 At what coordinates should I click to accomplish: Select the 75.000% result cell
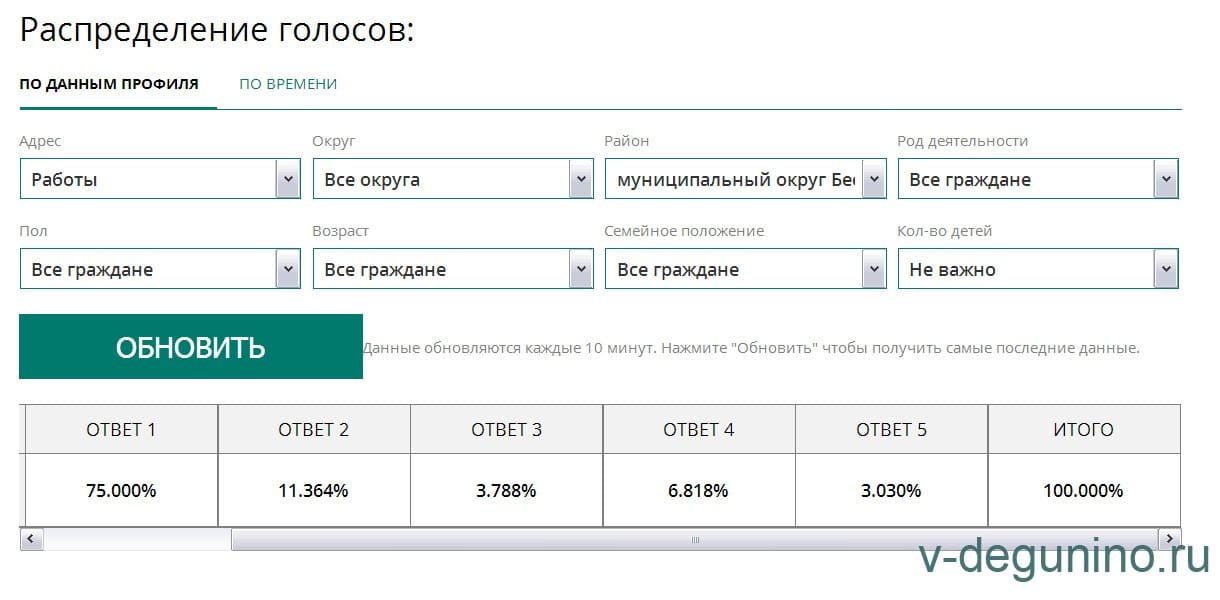point(121,491)
